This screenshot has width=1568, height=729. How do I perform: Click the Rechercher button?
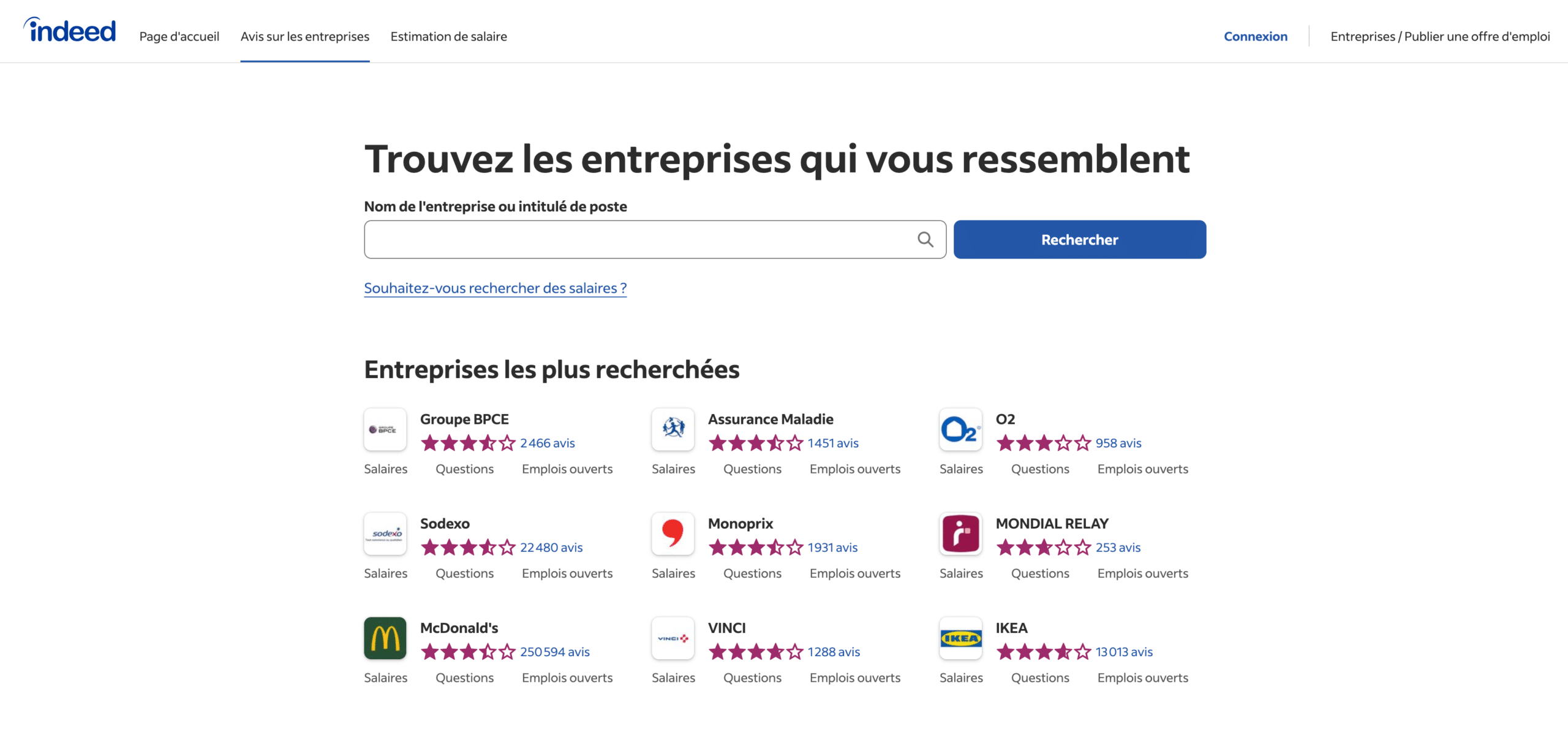1080,240
